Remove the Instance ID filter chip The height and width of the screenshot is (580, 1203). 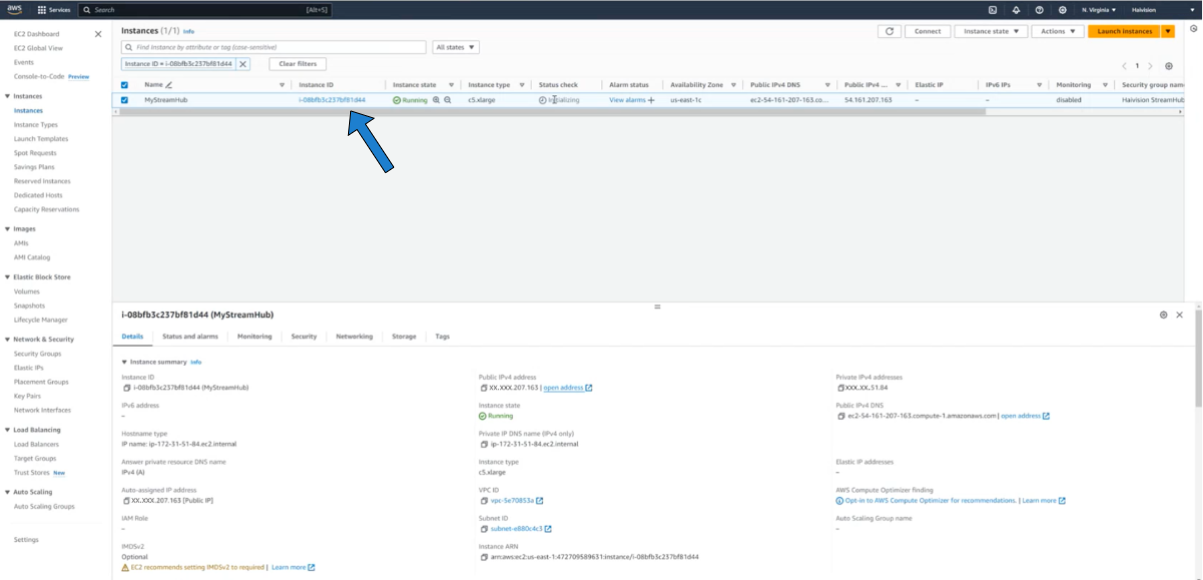(243, 64)
